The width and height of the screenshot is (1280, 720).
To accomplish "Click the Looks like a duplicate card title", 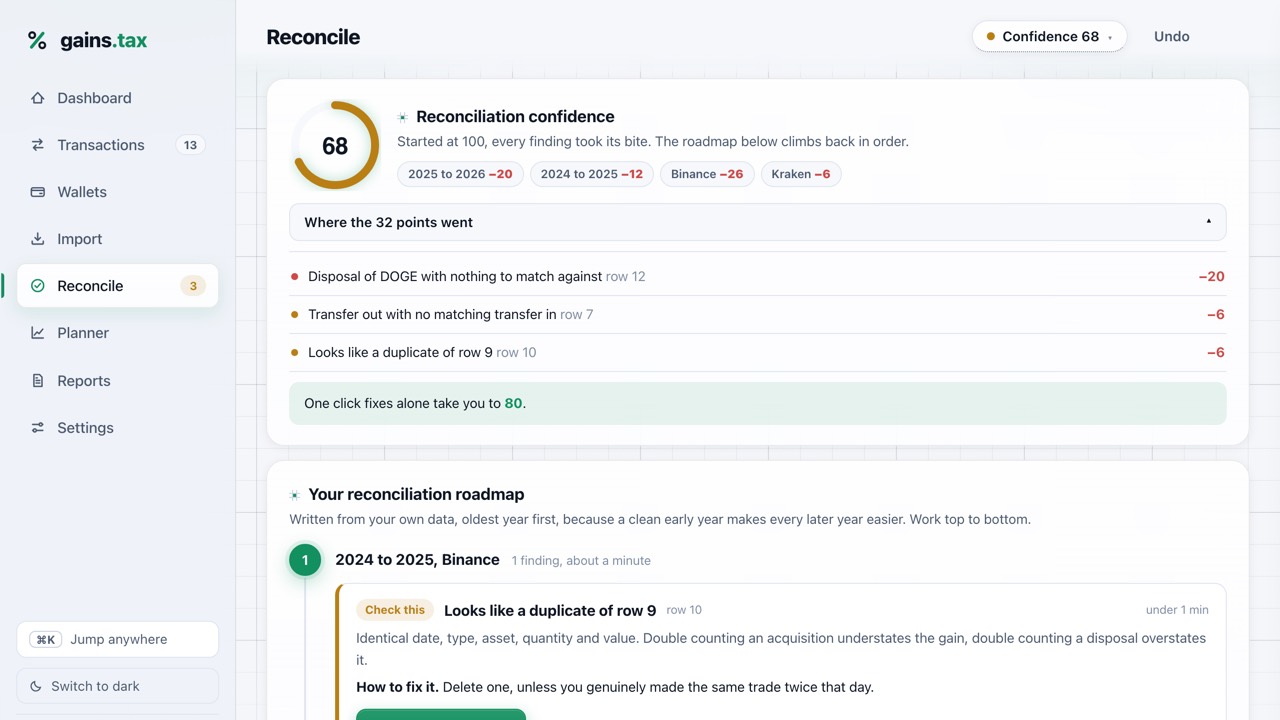I will (x=550, y=610).
